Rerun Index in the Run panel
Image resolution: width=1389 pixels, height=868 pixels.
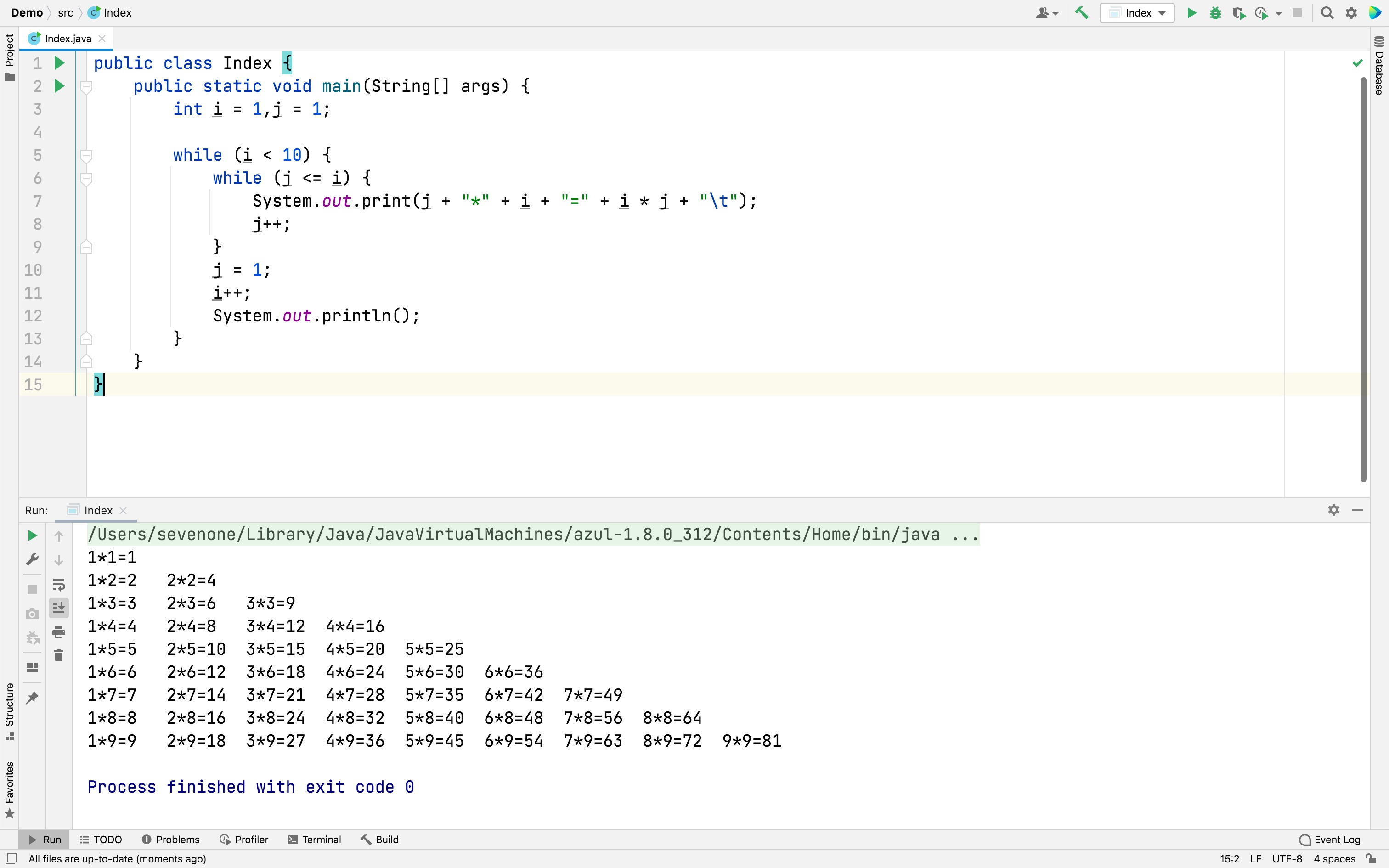[x=33, y=535]
